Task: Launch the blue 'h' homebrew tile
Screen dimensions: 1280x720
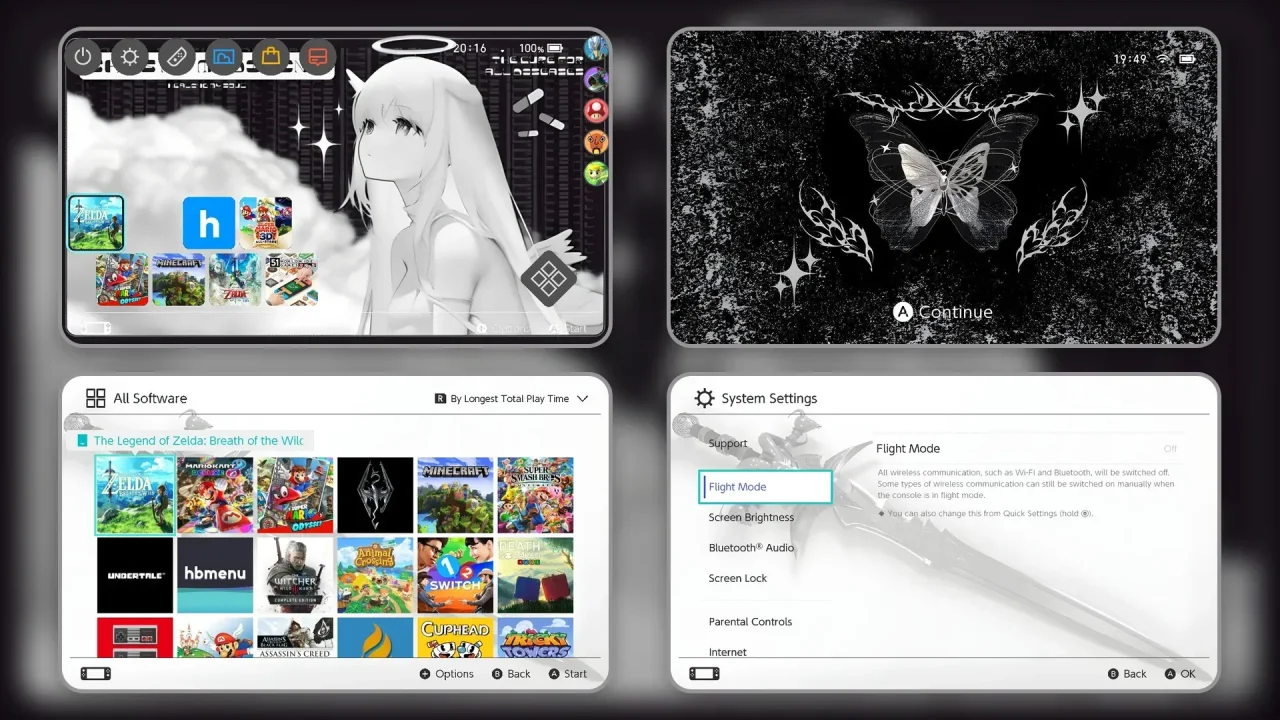Action: (x=209, y=223)
